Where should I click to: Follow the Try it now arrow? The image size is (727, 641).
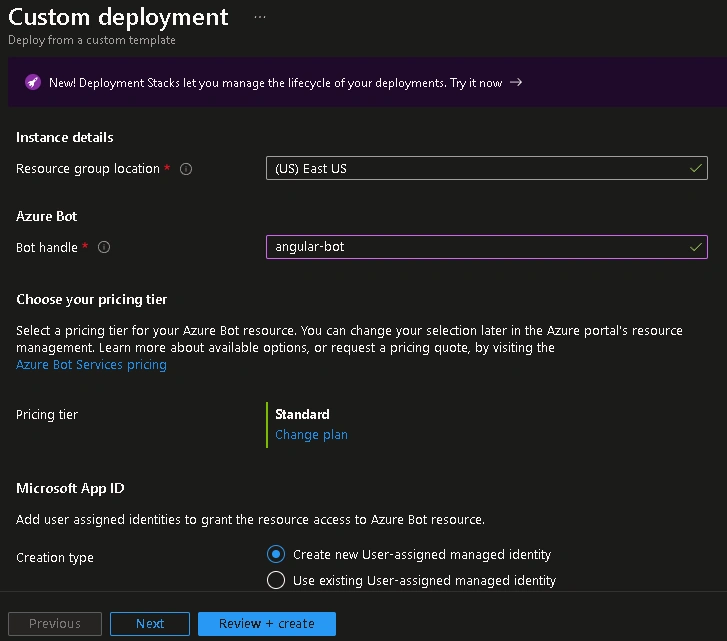tap(516, 83)
